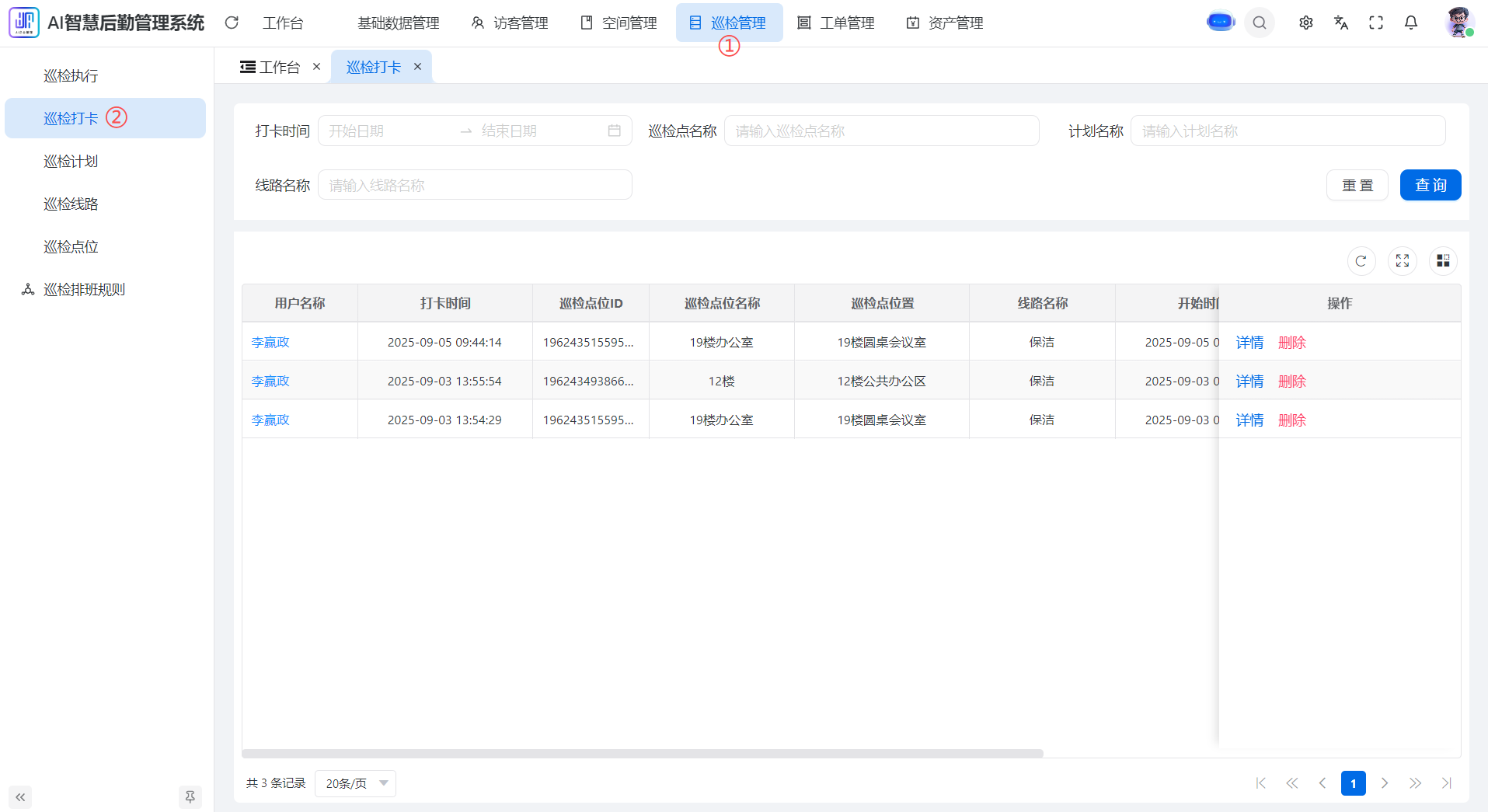Screen dimensions: 1488x812
Task: Click the language translation icon
Action: 1341,23
